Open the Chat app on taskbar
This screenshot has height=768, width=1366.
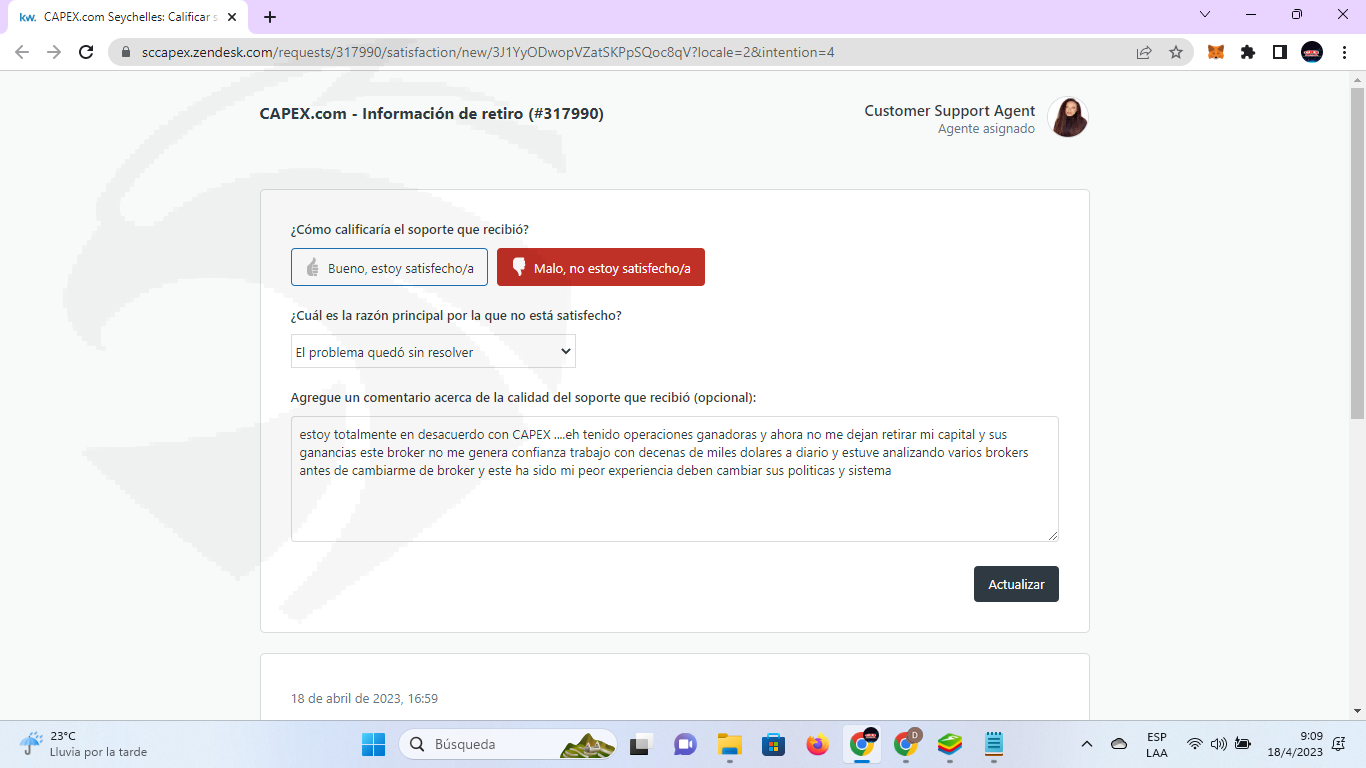685,744
